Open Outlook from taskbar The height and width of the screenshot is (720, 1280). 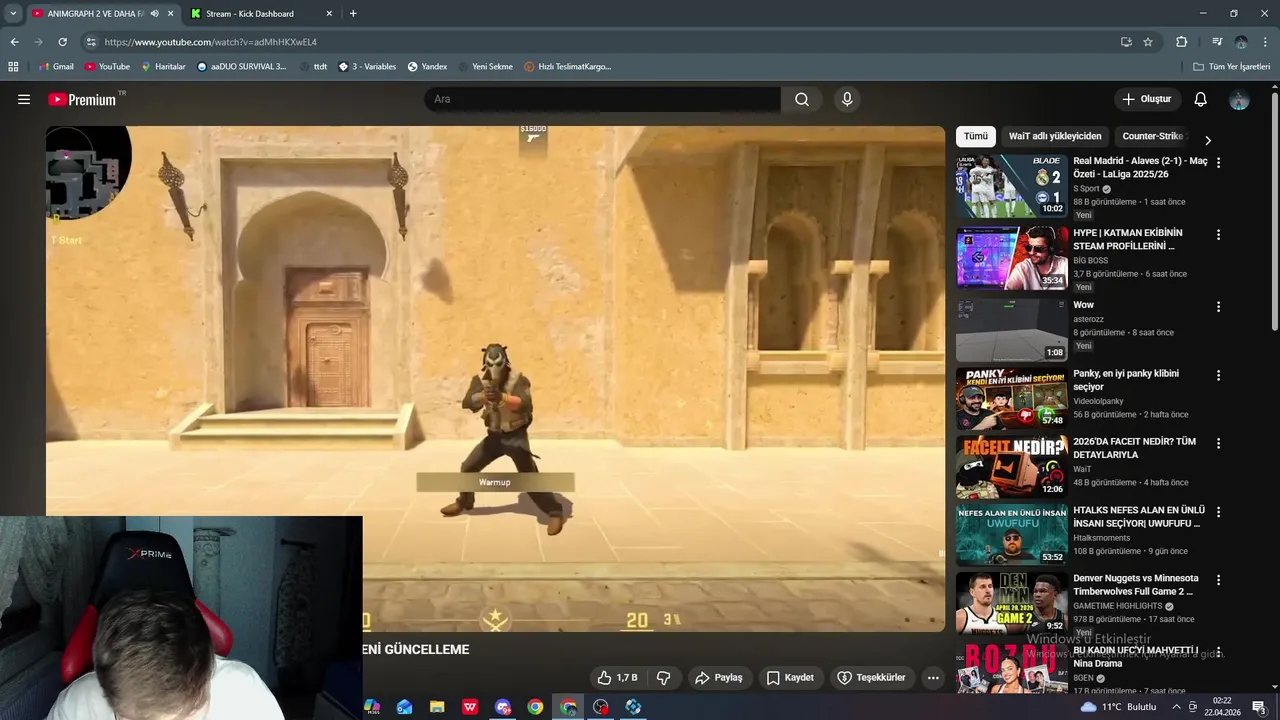click(x=404, y=707)
